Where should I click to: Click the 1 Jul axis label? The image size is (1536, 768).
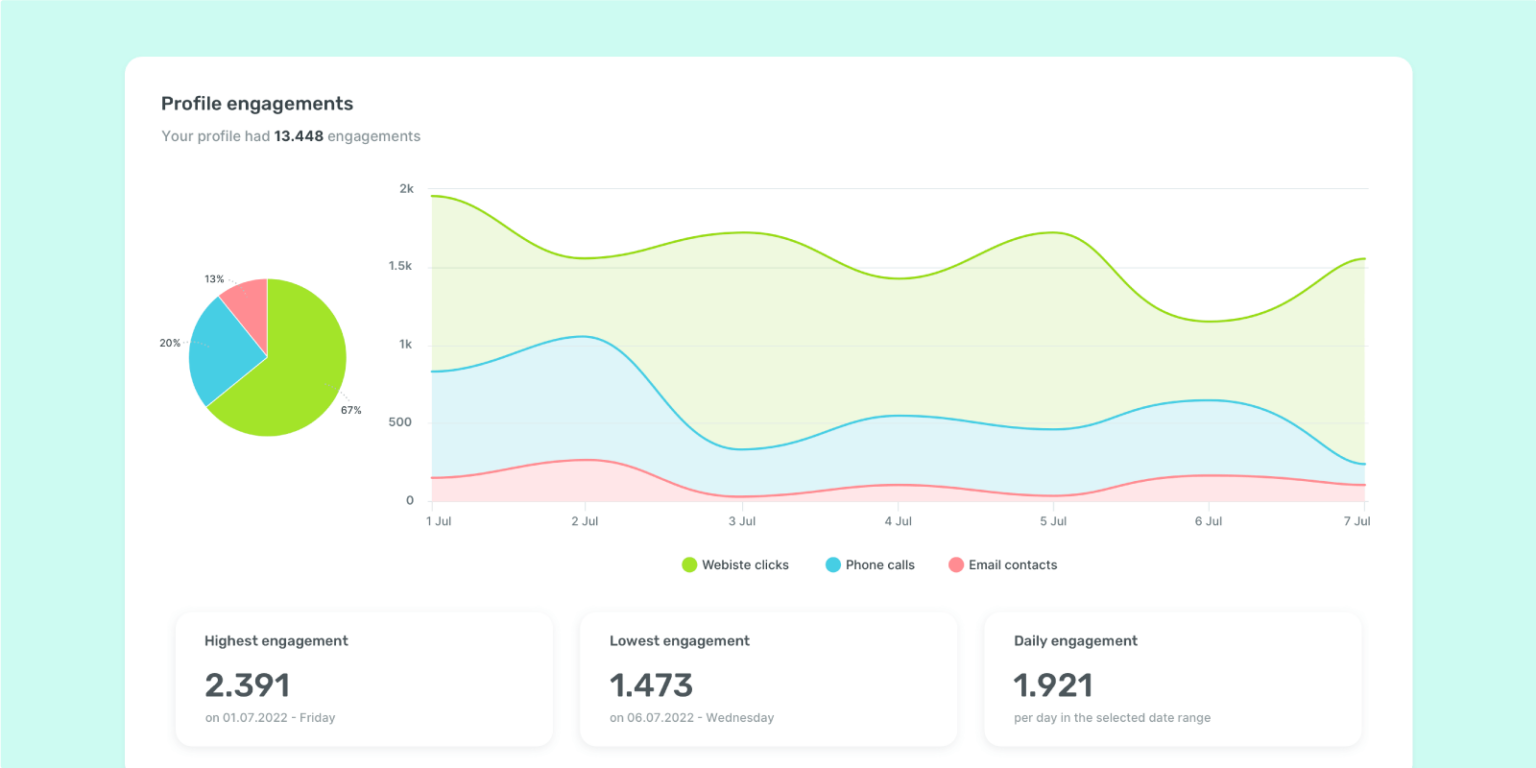pyautogui.click(x=438, y=521)
